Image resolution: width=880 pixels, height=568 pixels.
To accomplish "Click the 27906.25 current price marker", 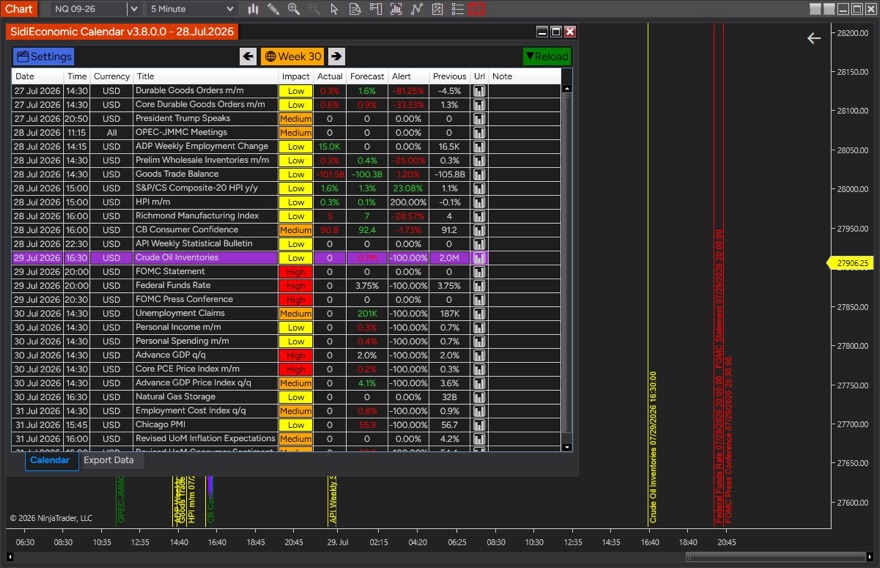I will click(x=851, y=263).
